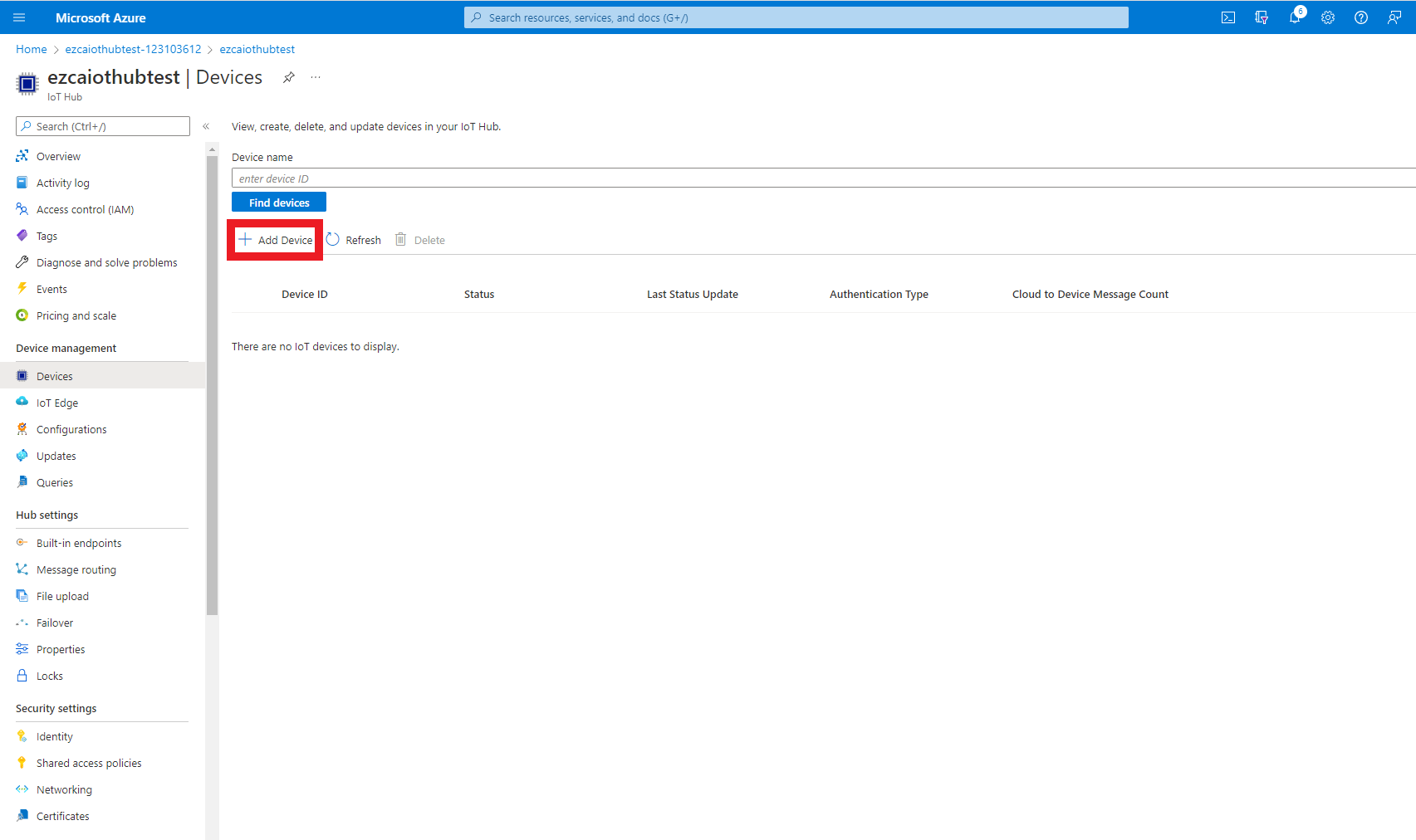Click the Access control (IAM) icon

click(22, 209)
